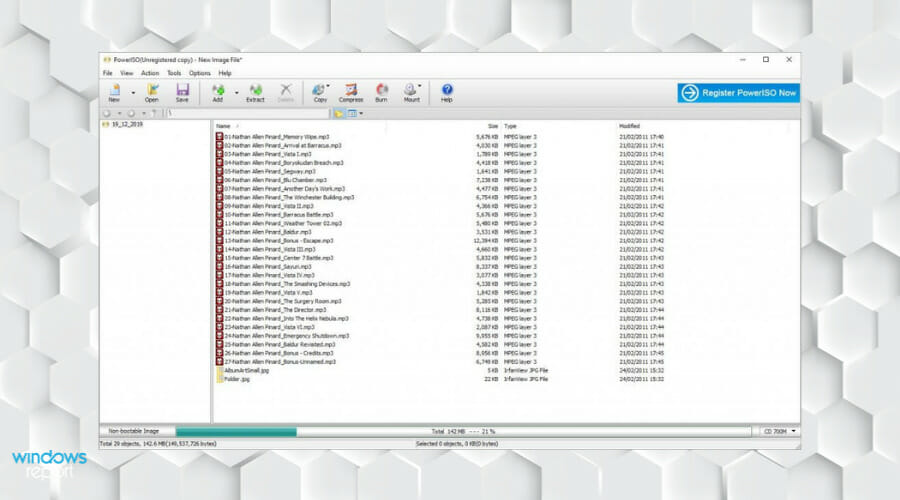
Task: Select 22-Nathan Allen Pinard_Into The Helix Nebula.mp3
Action: tap(286, 318)
